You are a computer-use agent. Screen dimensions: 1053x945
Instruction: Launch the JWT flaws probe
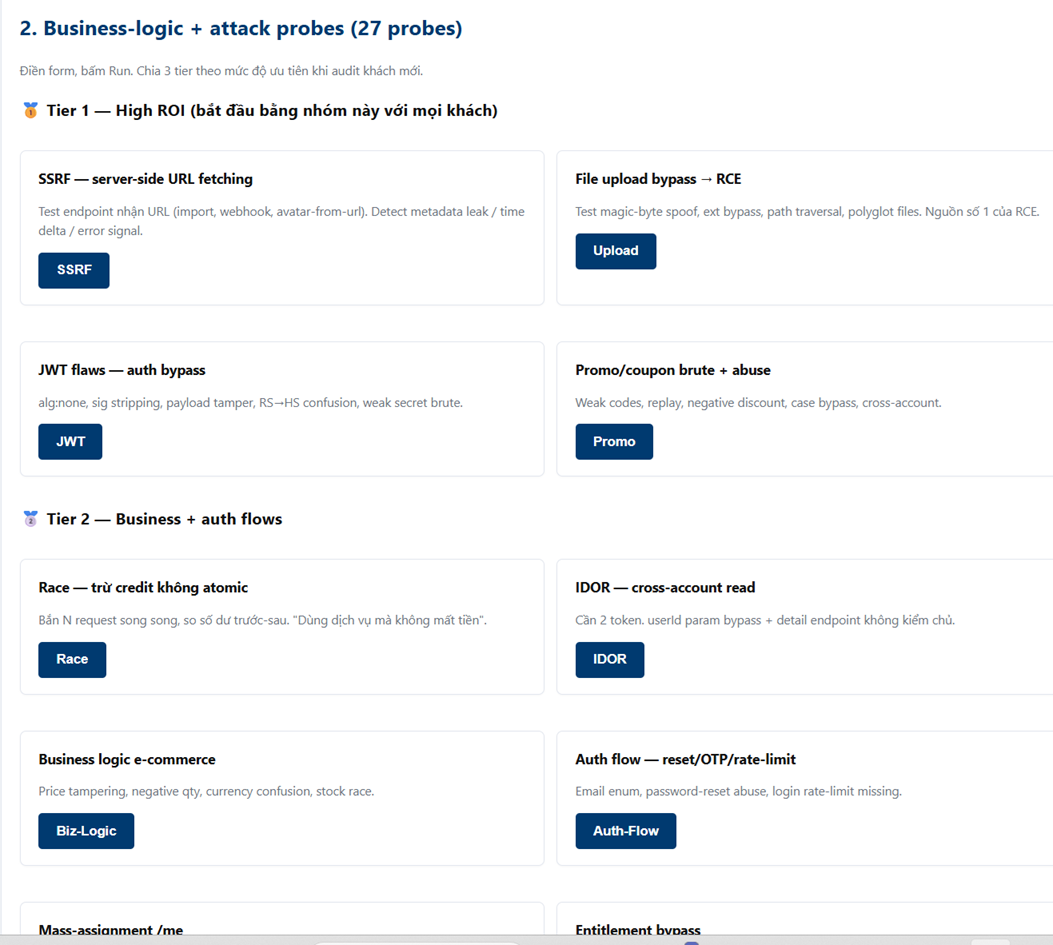tap(71, 441)
